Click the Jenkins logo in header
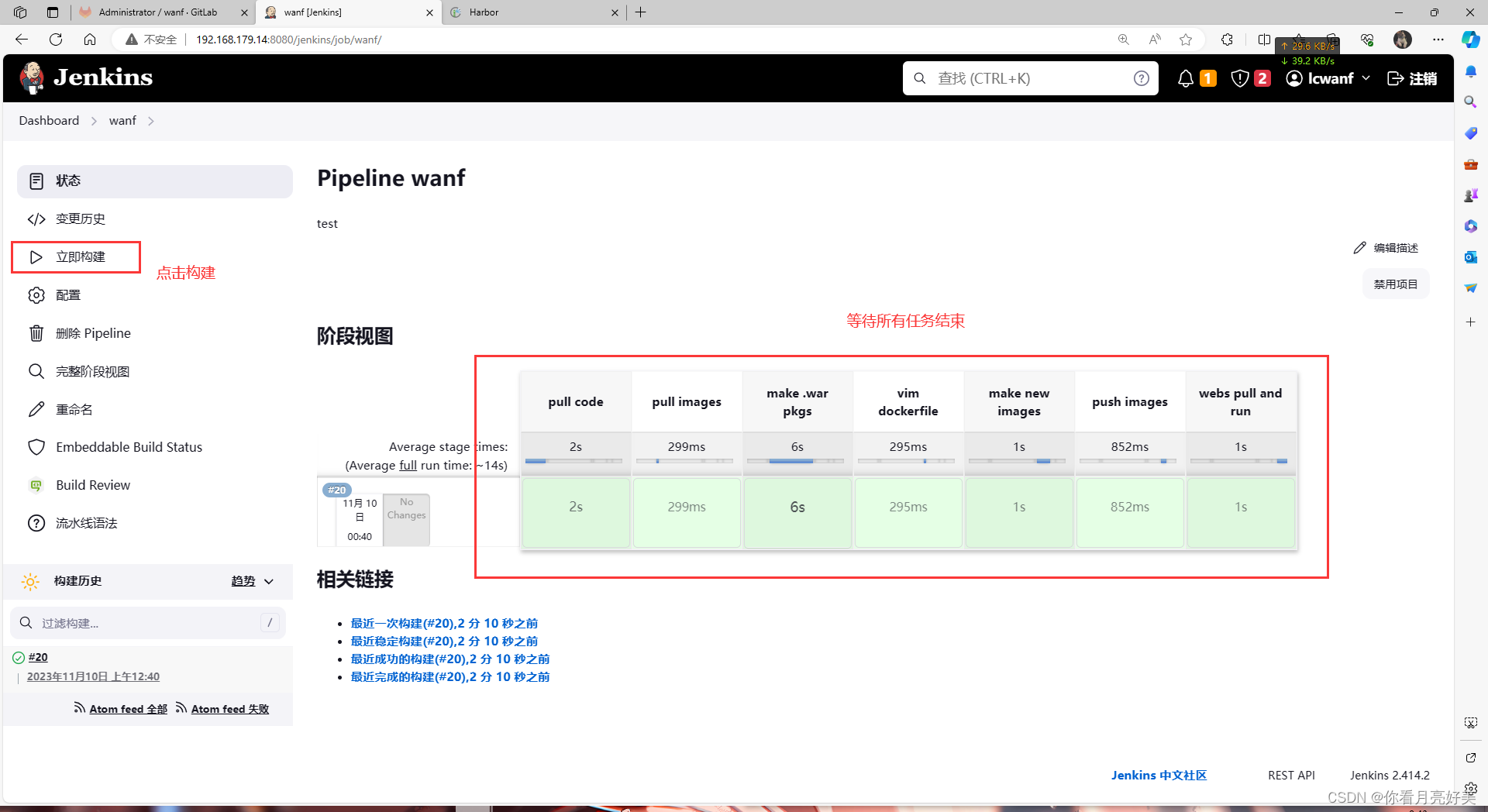The width and height of the screenshot is (1488, 812). (86, 77)
